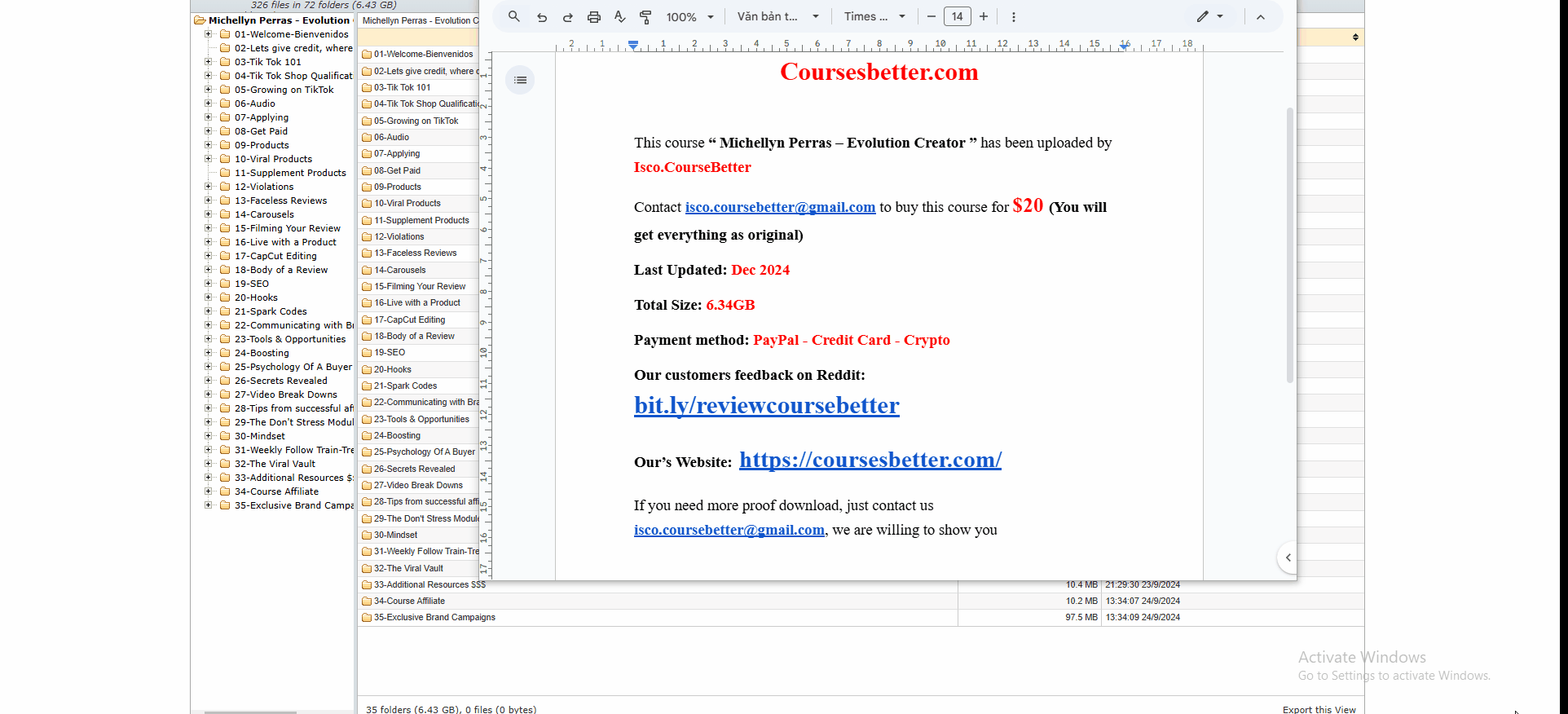1568x714 pixels.
Task: Select the 34-Course Affiliate folder row
Action: [409, 601]
